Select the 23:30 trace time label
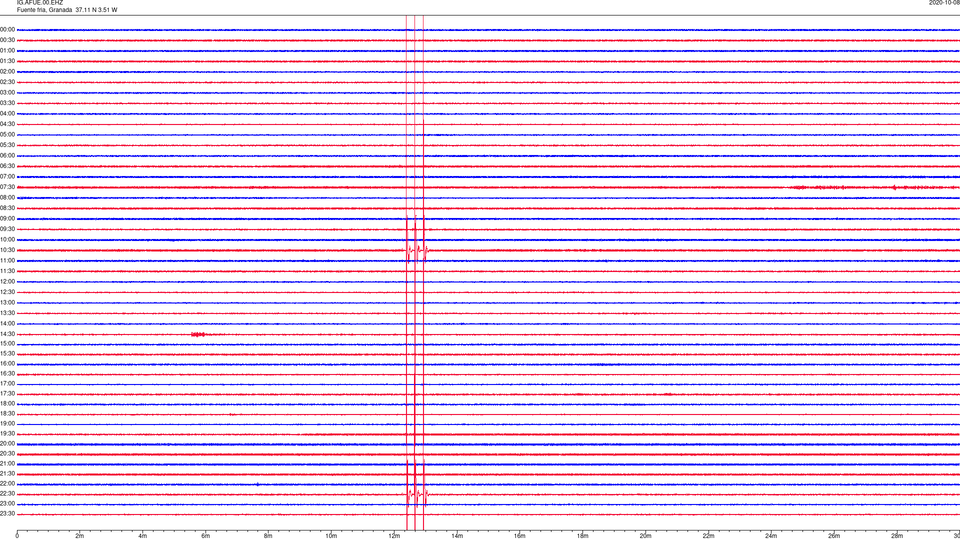 [7, 514]
